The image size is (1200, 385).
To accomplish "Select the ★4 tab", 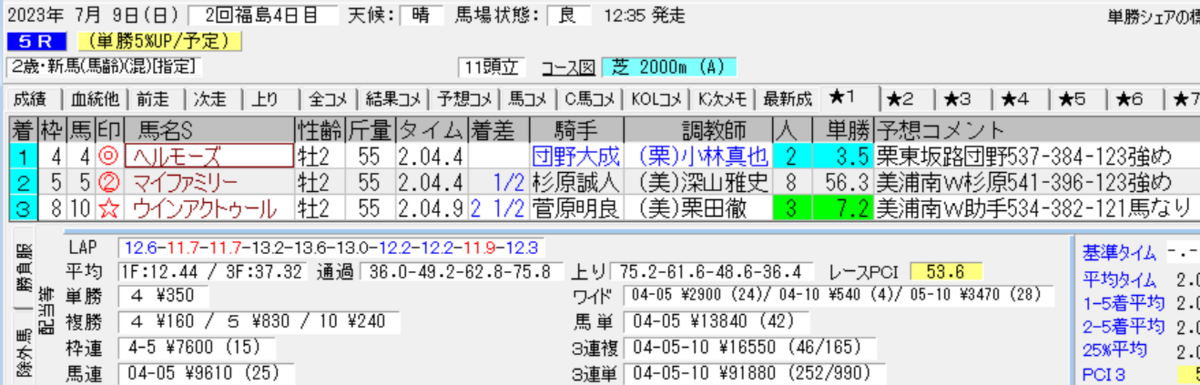I will coord(1015,99).
